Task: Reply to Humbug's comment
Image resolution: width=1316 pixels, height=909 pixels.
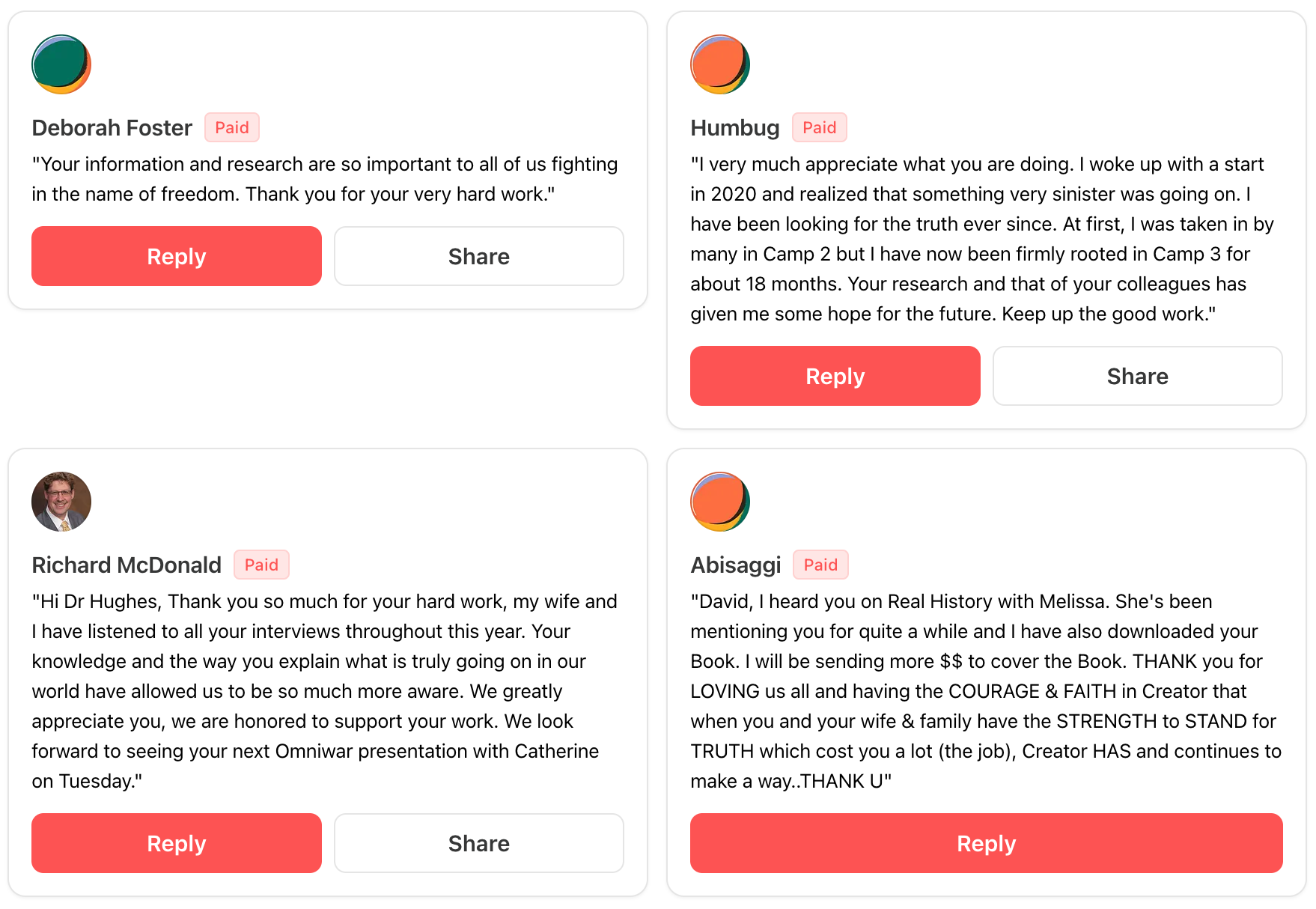Action: click(x=835, y=376)
